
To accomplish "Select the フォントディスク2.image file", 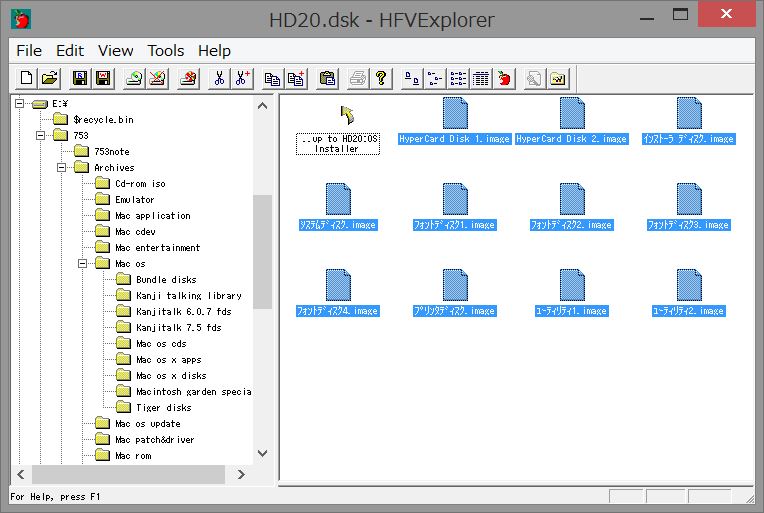I will pyautogui.click(x=572, y=208).
